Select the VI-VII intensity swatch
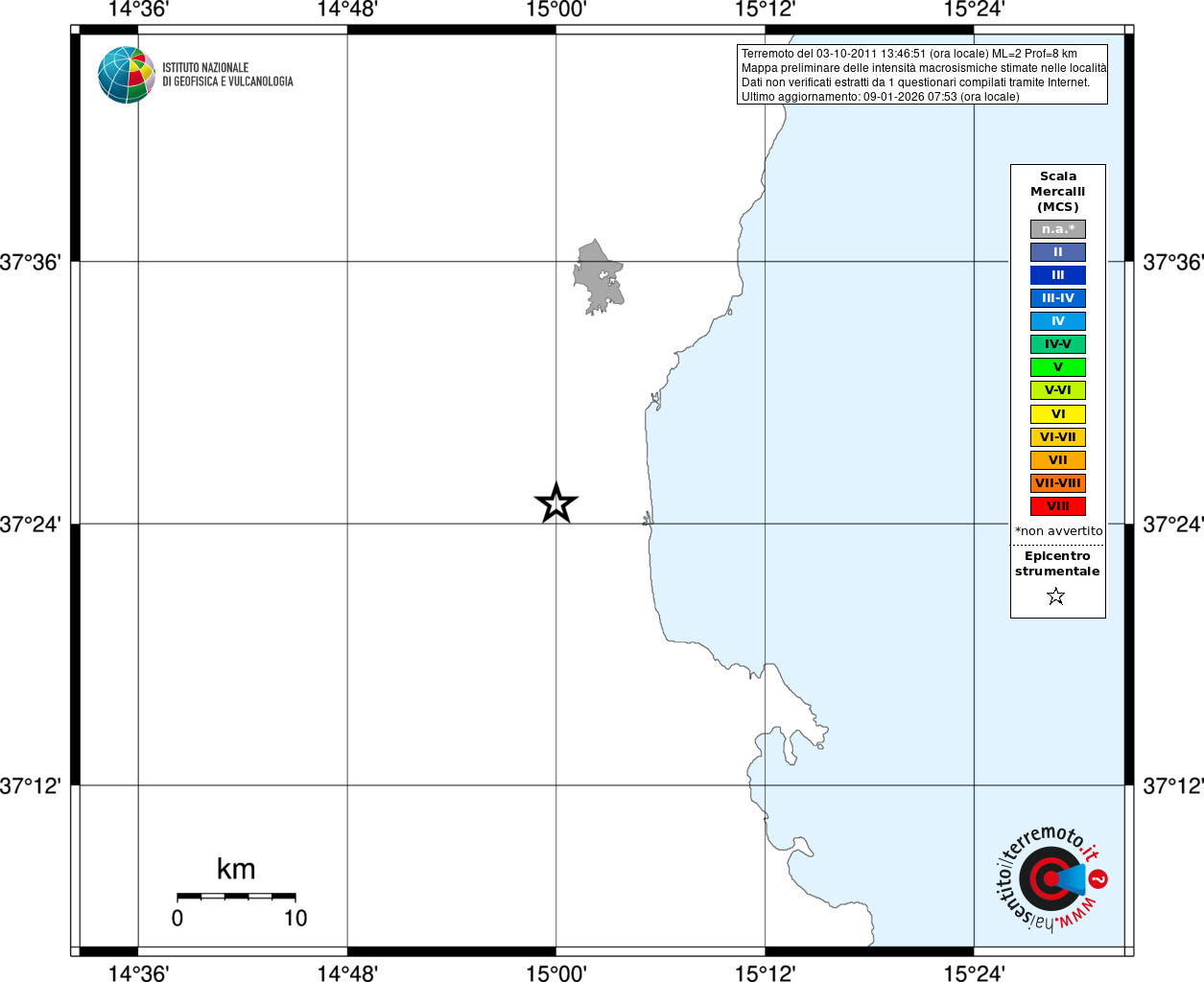Image resolution: width=1204 pixels, height=982 pixels. point(1058,437)
